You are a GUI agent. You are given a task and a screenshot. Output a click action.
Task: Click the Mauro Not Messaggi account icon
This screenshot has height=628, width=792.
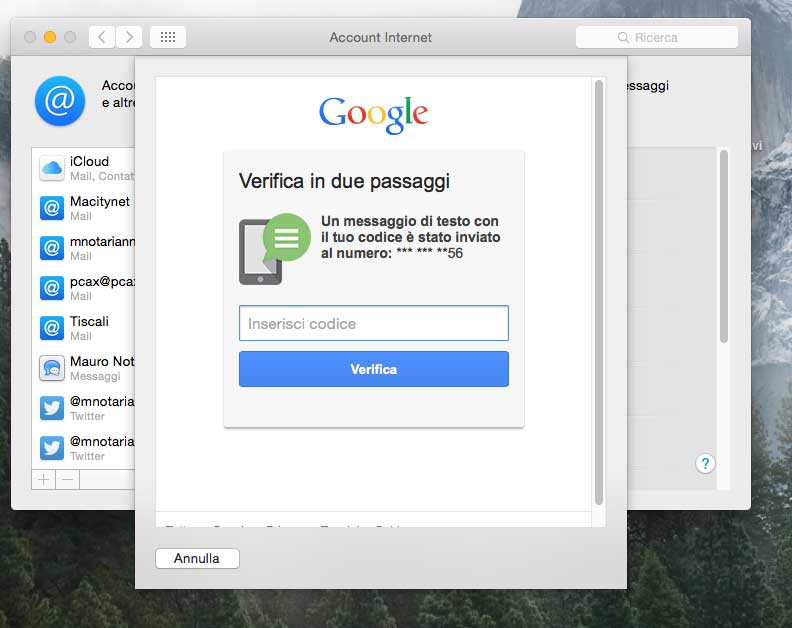tap(52, 368)
